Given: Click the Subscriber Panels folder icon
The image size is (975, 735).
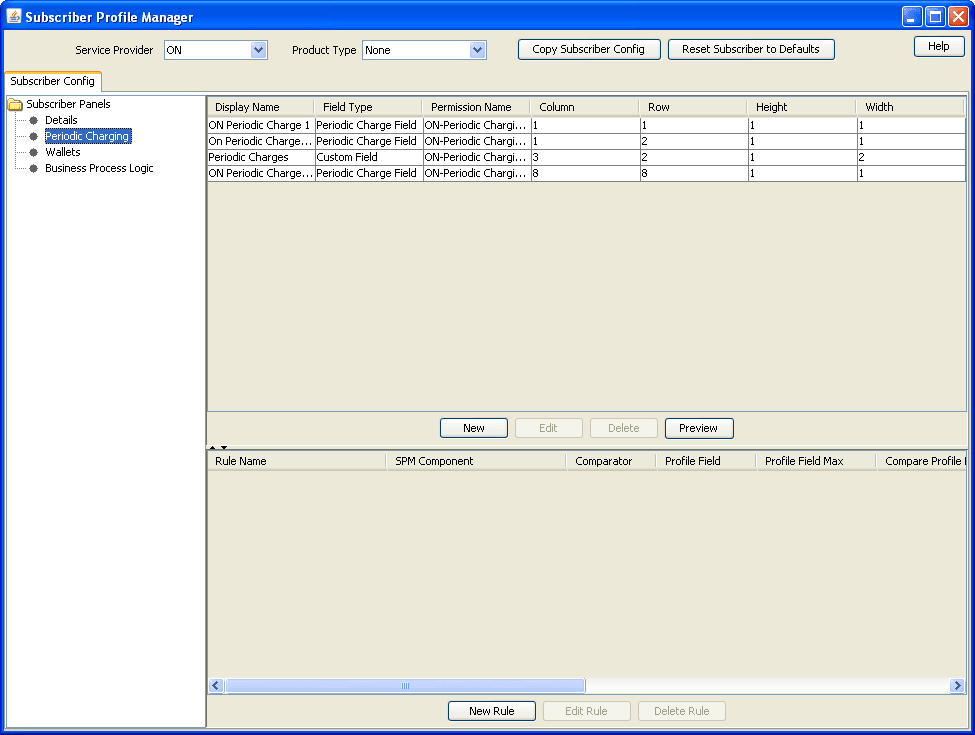Looking at the screenshot, I should click(x=15, y=104).
